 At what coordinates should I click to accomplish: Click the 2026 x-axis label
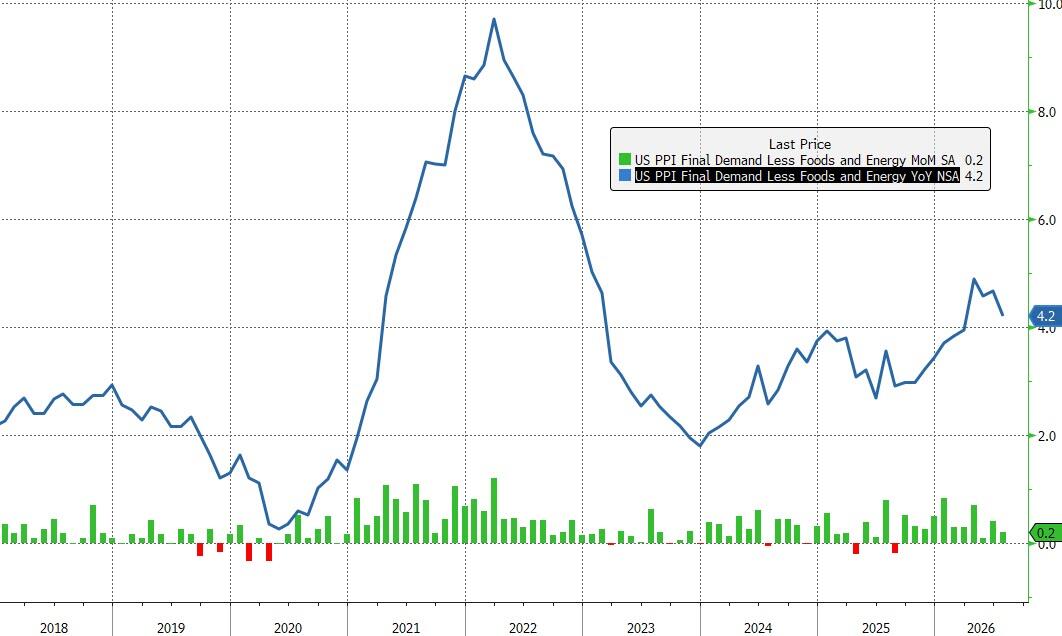coord(981,628)
